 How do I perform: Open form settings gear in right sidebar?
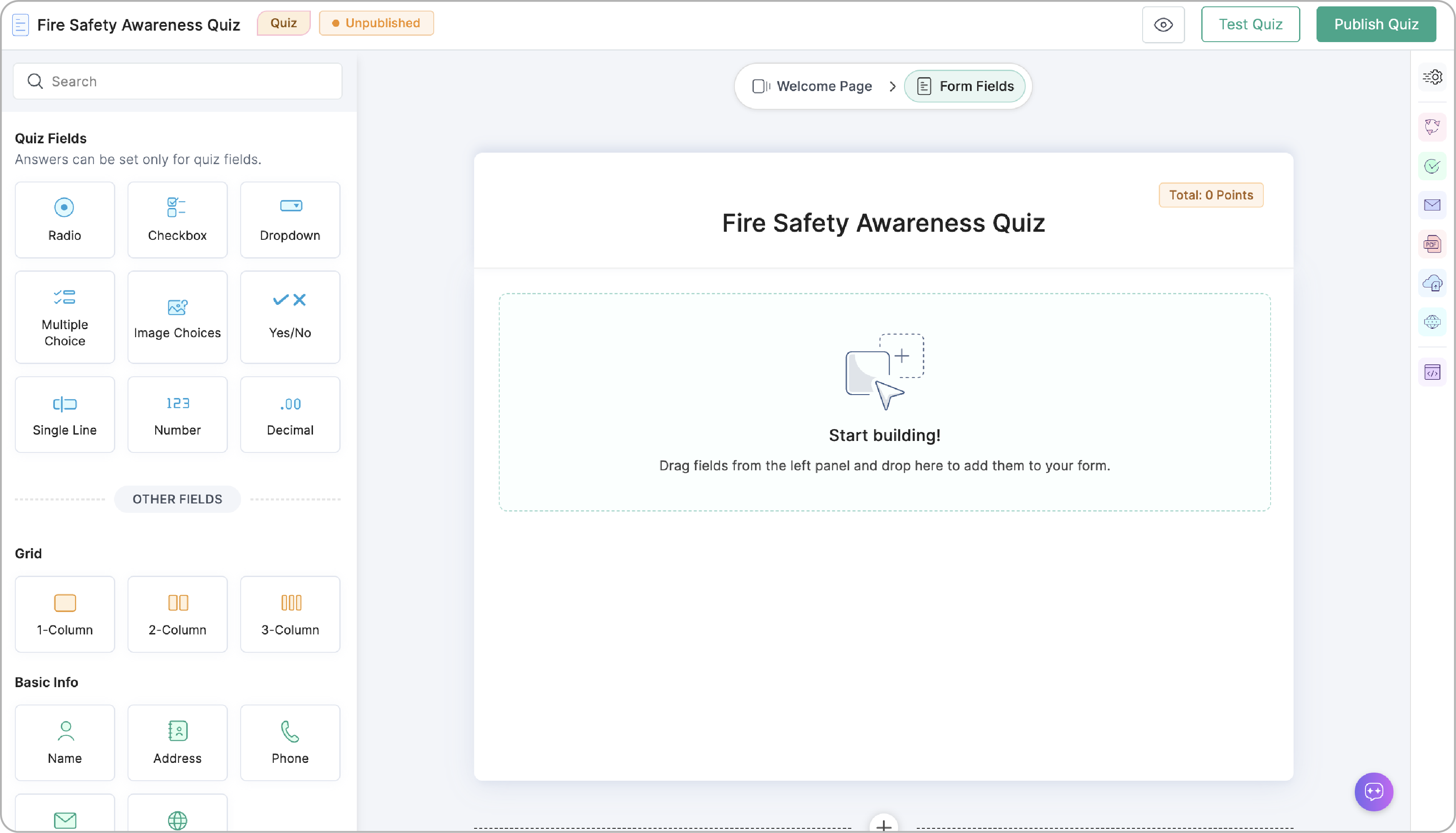(1433, 77)
